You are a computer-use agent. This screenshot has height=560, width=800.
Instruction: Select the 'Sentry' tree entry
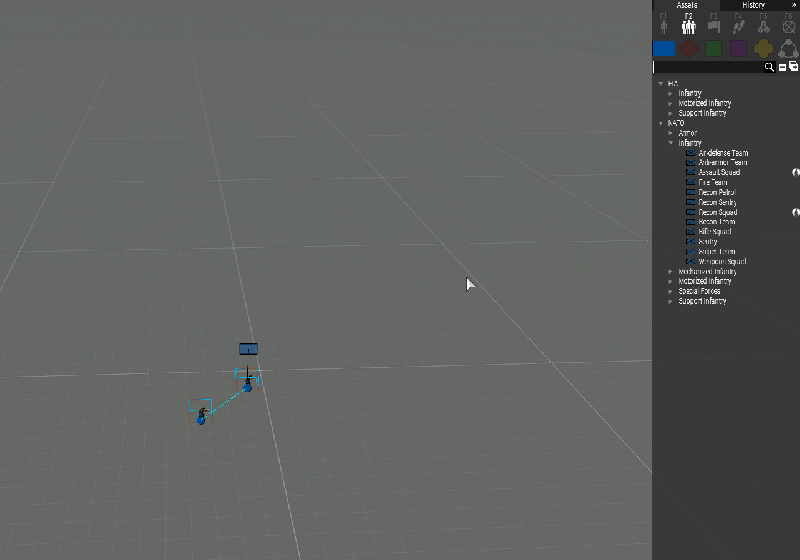tap(708, 242)
